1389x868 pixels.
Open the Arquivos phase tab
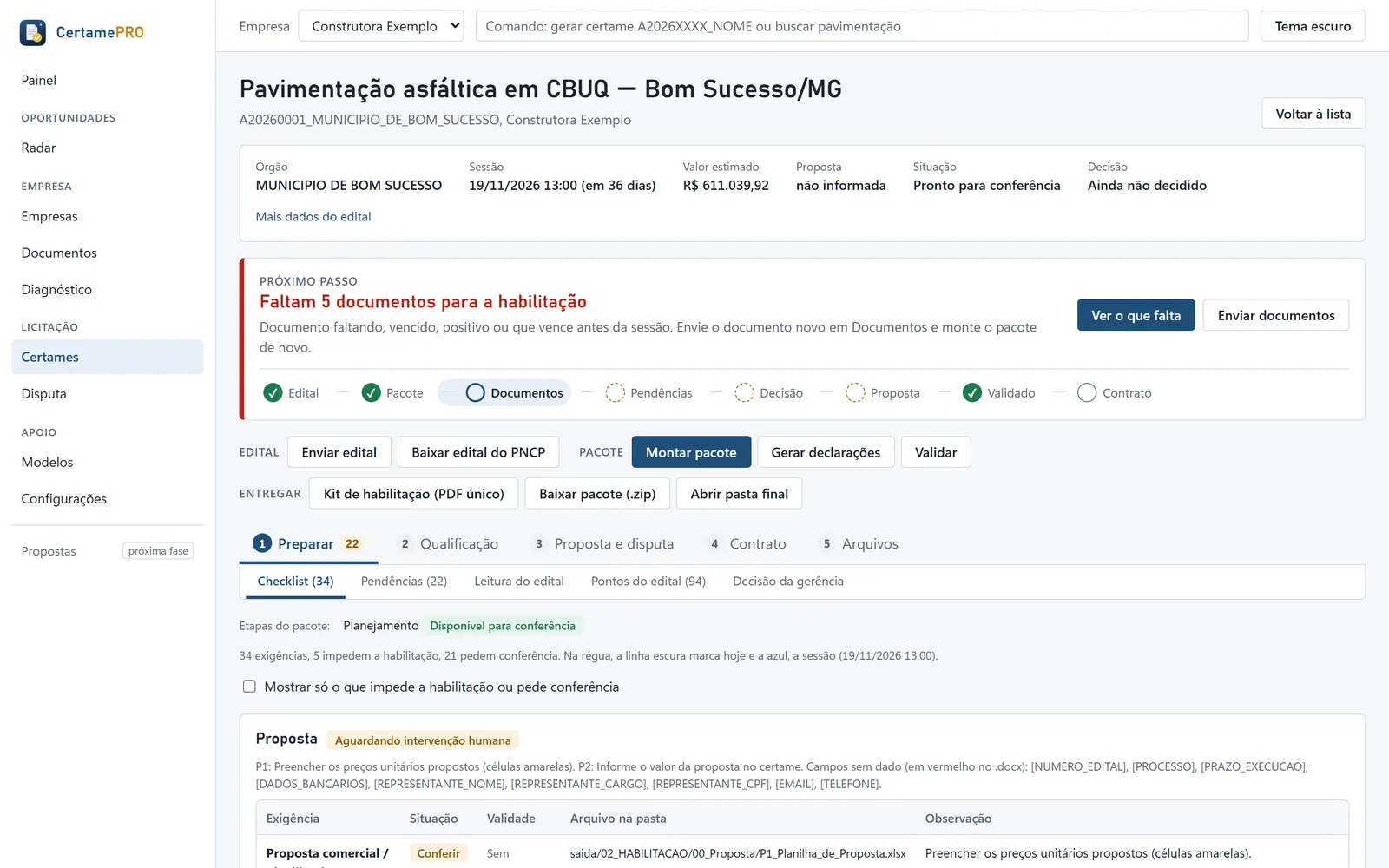(x=859, y=544)
